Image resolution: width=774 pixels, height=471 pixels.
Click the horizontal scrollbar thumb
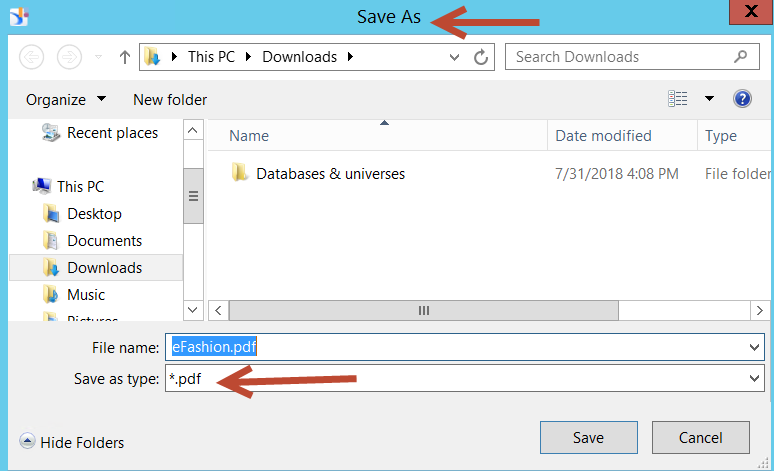click(424, 311)
